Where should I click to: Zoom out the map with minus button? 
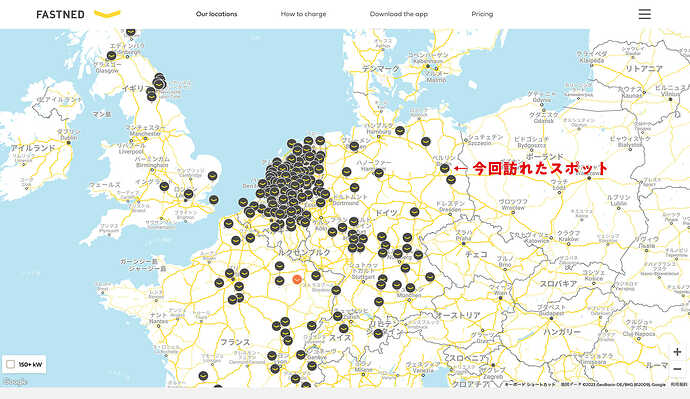point(677,369)
